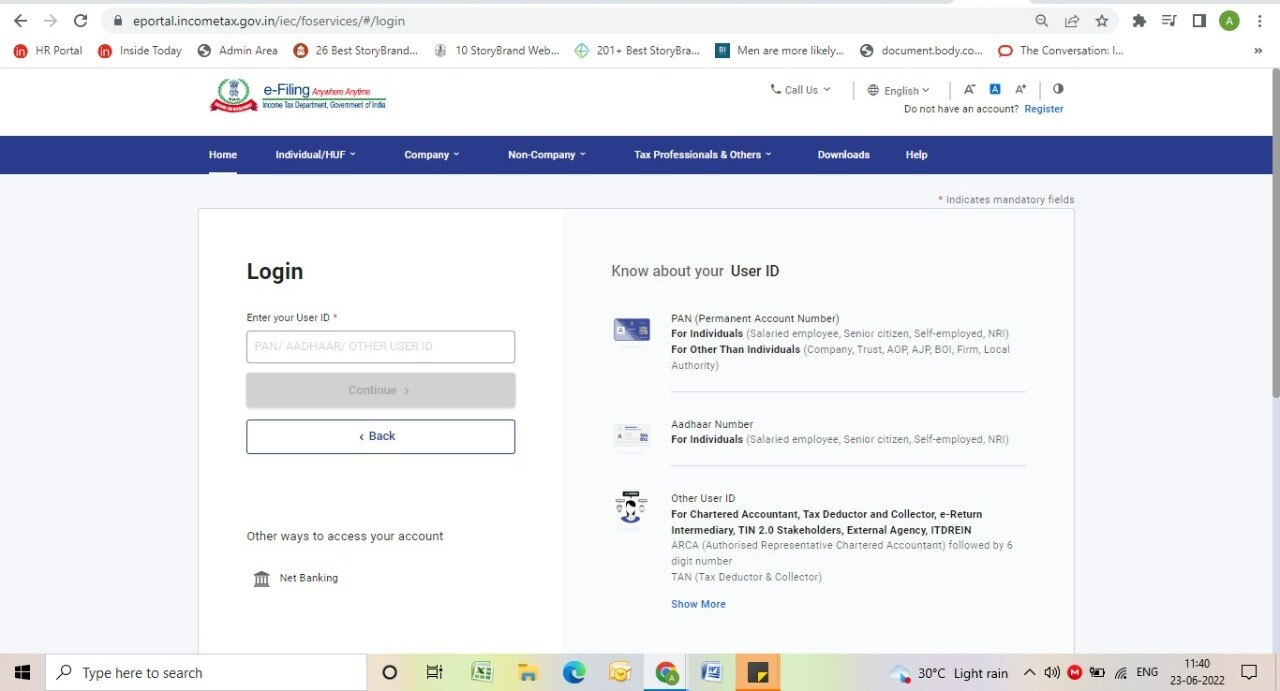Open the Help menu item
This screenshot has width=1280, height=691.
pos(916,155)
